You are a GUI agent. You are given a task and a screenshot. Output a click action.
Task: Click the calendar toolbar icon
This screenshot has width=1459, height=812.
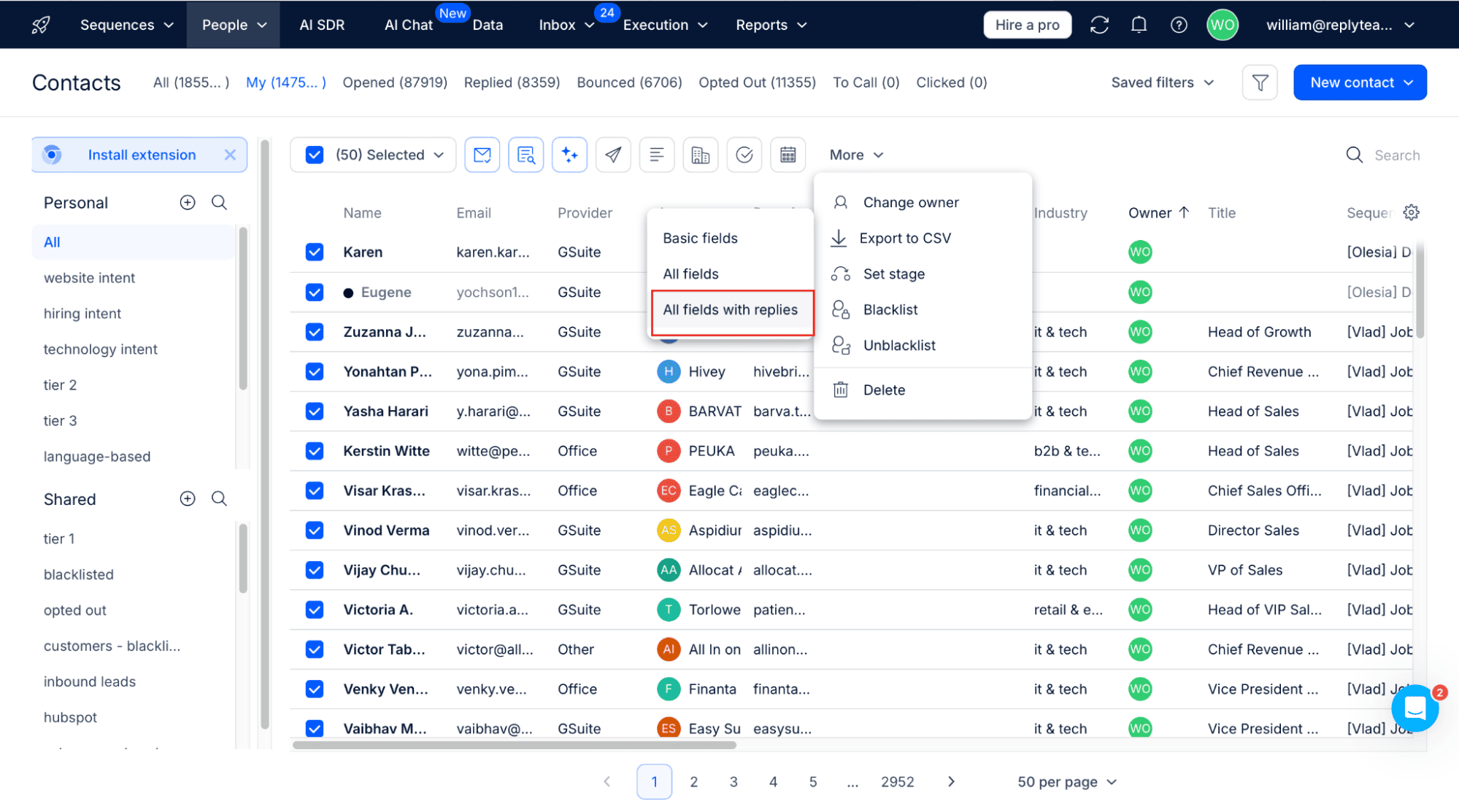pyautogui.click(x=788, y=155)
